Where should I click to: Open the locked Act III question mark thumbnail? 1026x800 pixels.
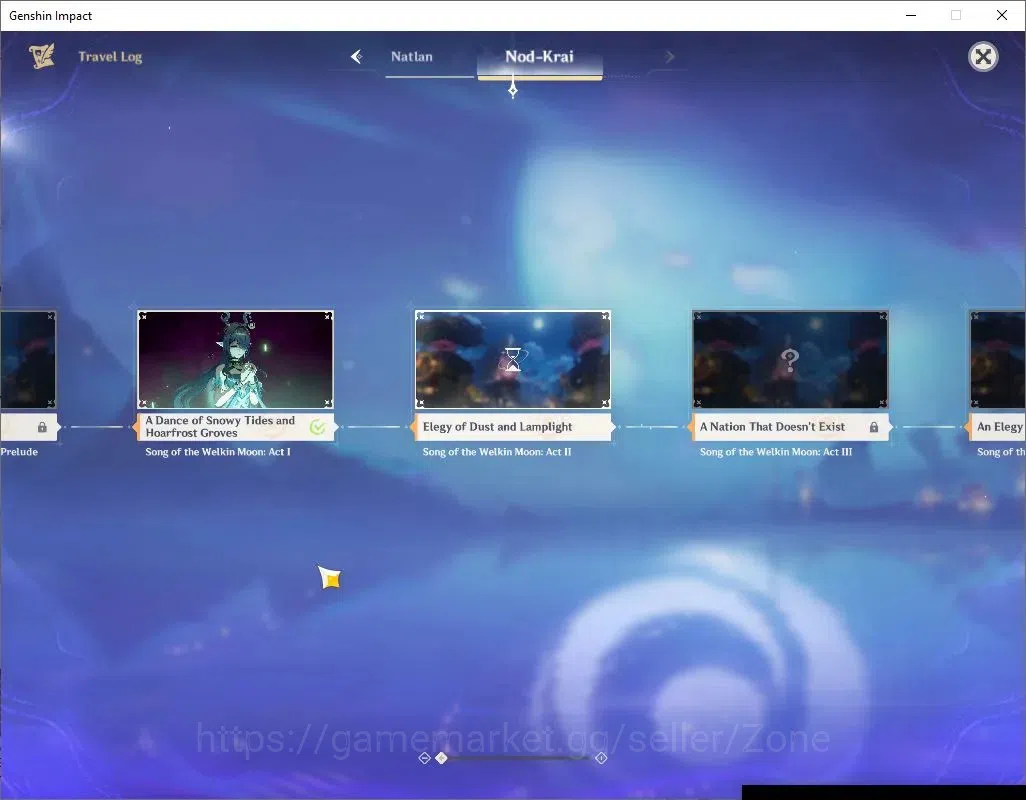point(790,360)
